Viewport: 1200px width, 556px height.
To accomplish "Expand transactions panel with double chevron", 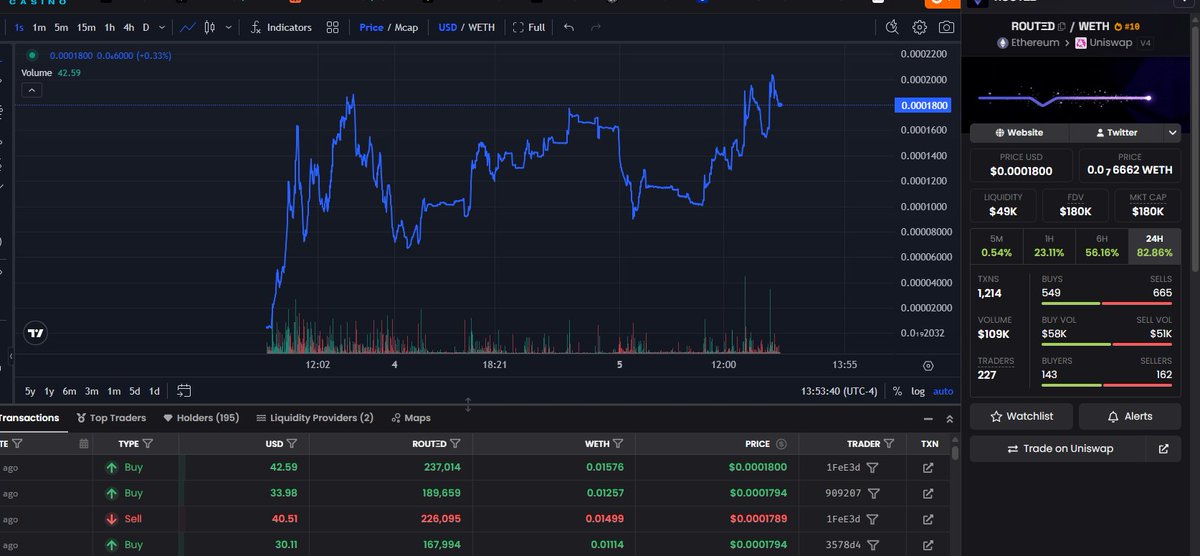I will (x=950, y=418).
